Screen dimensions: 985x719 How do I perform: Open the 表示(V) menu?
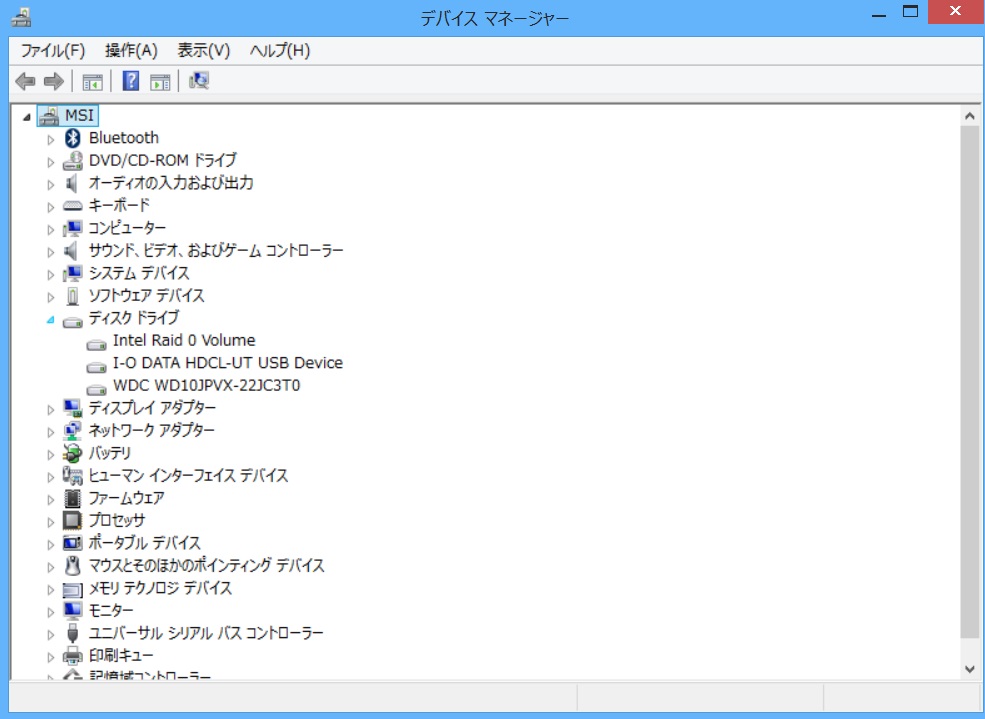pyautogui.click(x=204, y=50)
